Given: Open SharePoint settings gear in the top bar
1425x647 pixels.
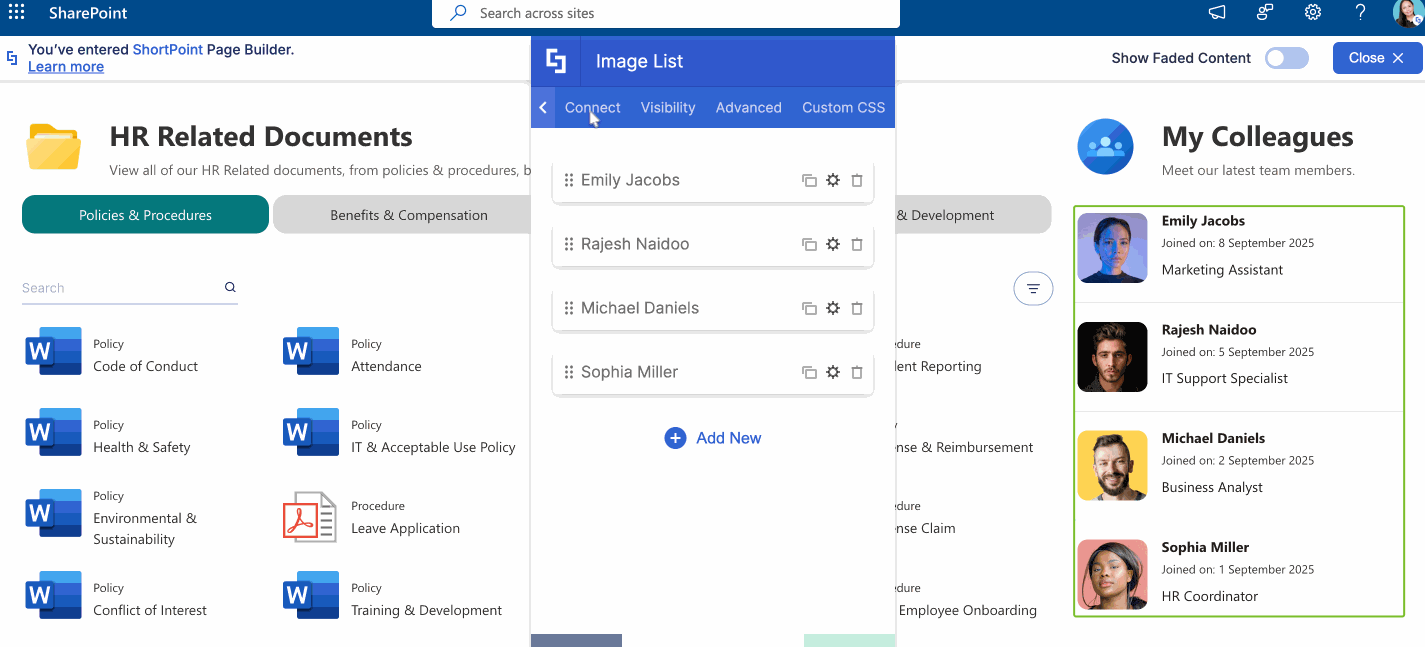Looking at the screenshot, I should [x=1312, y=13].
